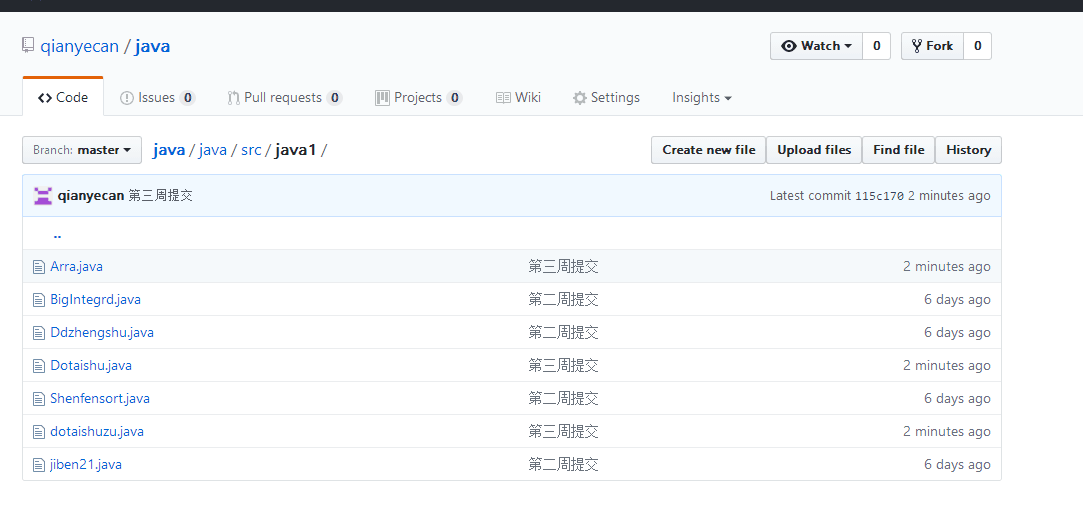Image resolution: width=1083 pixels, height=530 pixels.
Task: Open the jiben21.java file
Action: pyautogui.click(x=86, y=465)
